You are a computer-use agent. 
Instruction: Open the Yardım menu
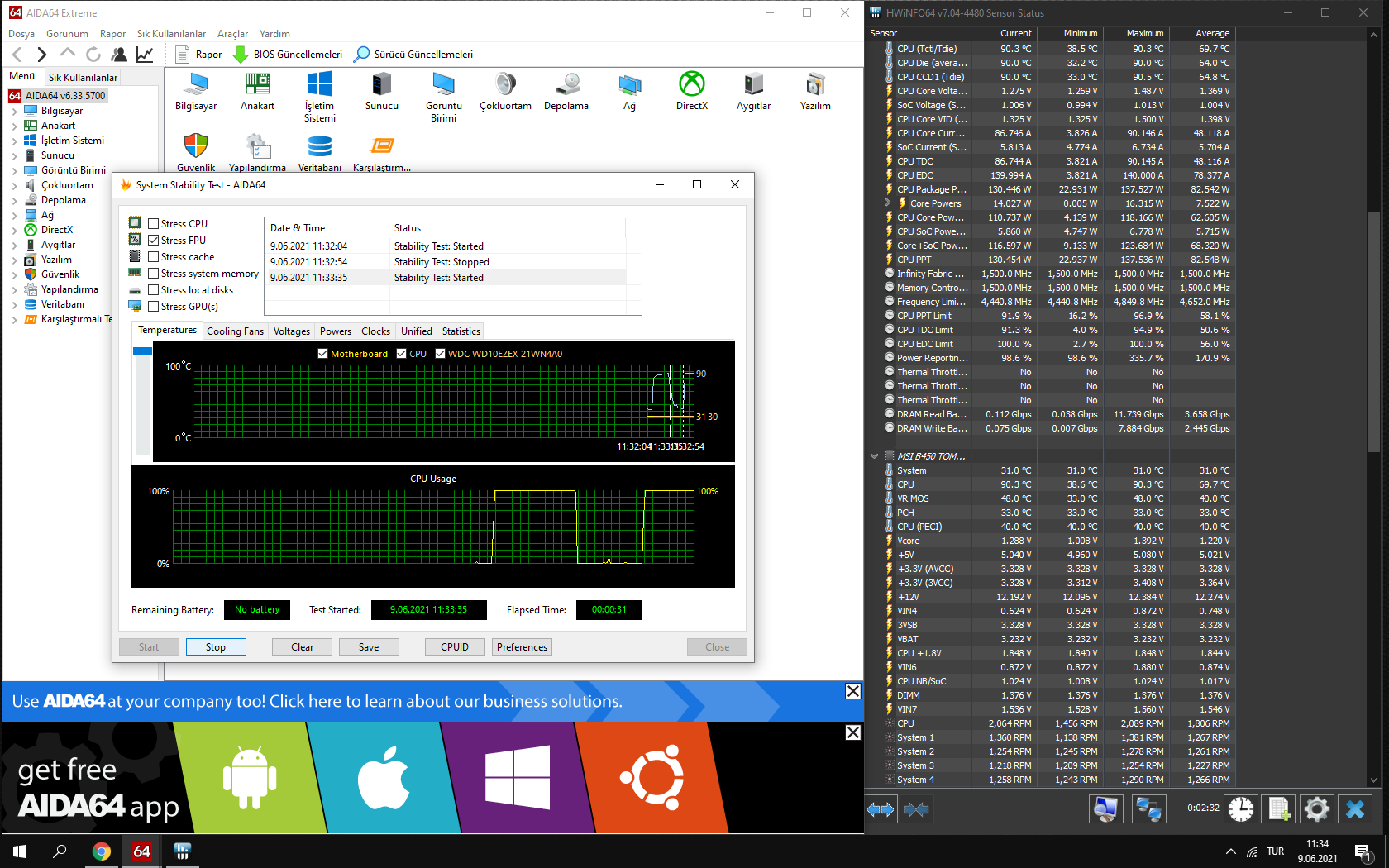(274, 34)
